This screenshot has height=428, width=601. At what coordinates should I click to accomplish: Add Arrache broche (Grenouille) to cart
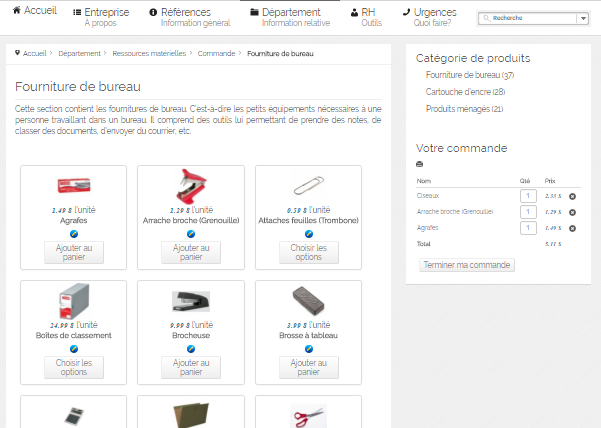191,252
